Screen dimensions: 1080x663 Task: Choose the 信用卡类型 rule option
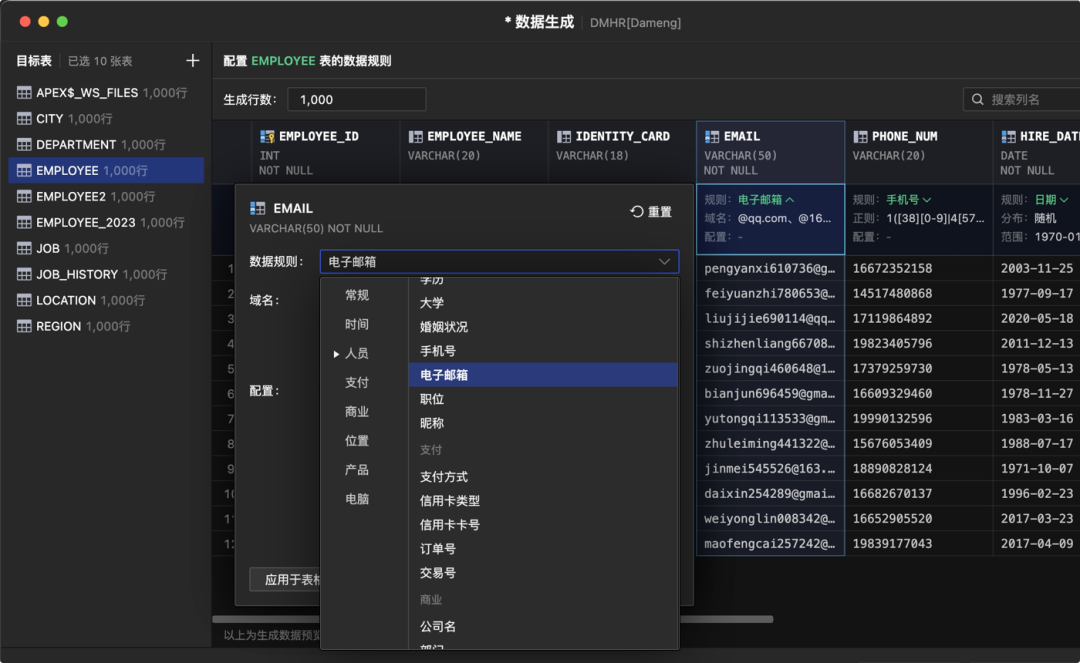tap(543, 501)
